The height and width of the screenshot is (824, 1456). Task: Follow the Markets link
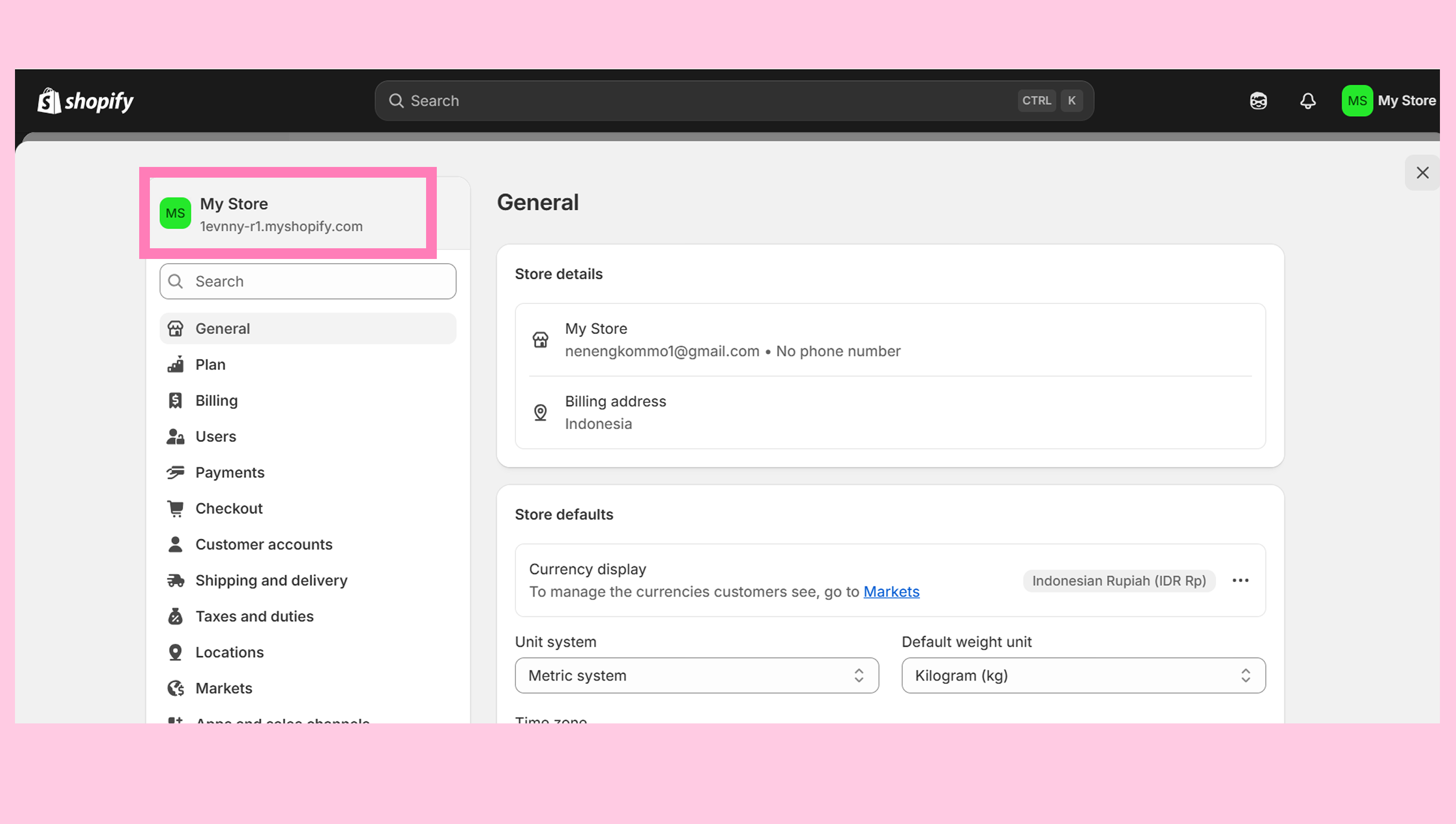coord(891,592)
